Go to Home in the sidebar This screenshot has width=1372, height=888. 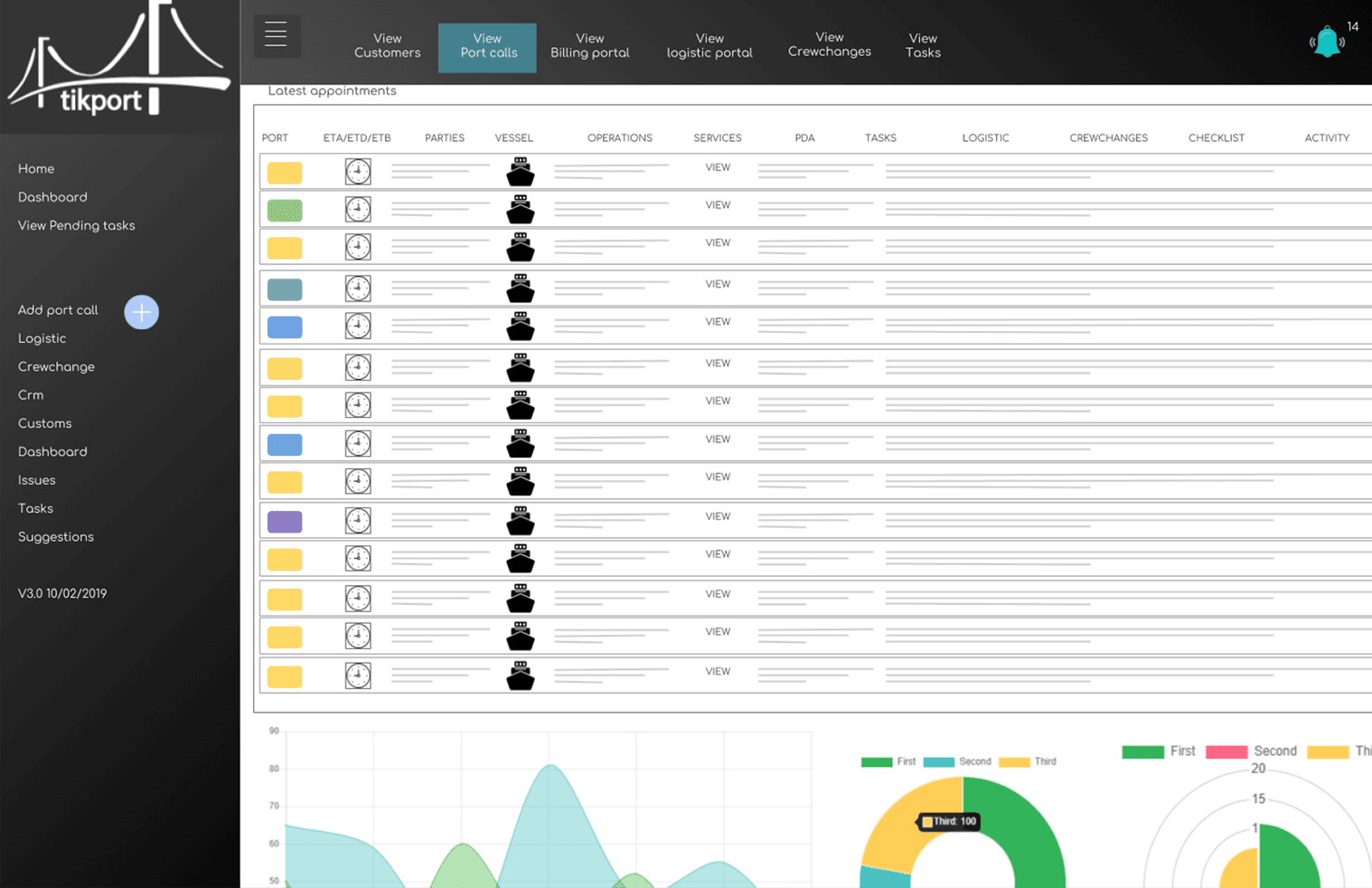point(36,169)
